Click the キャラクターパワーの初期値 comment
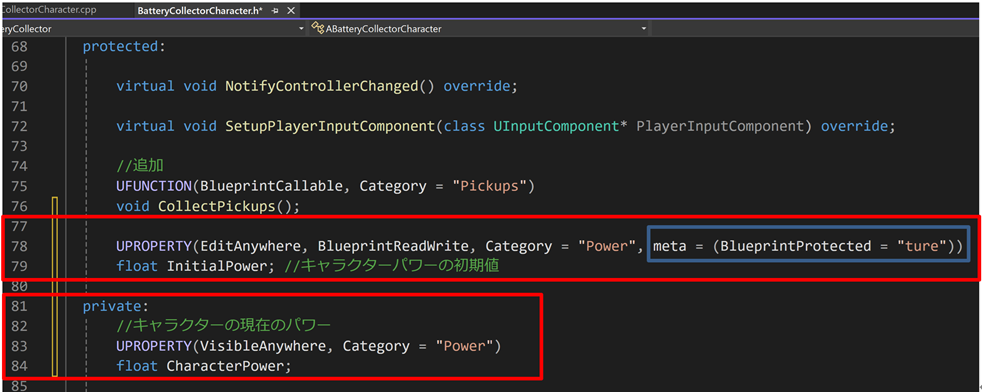This screenshot has height=392, width=982. (x=391, y=266)
